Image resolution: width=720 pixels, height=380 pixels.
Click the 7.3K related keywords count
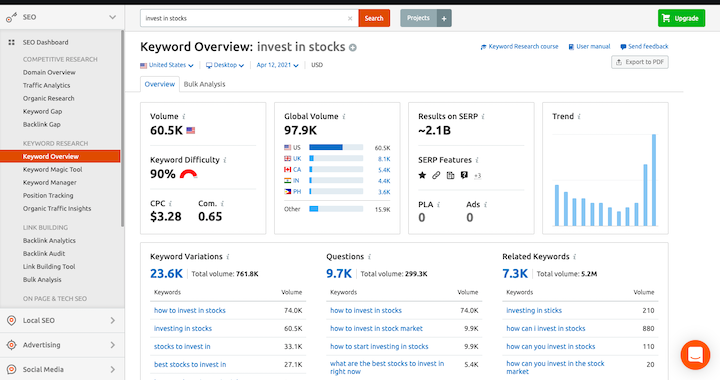tap(515, 274)
